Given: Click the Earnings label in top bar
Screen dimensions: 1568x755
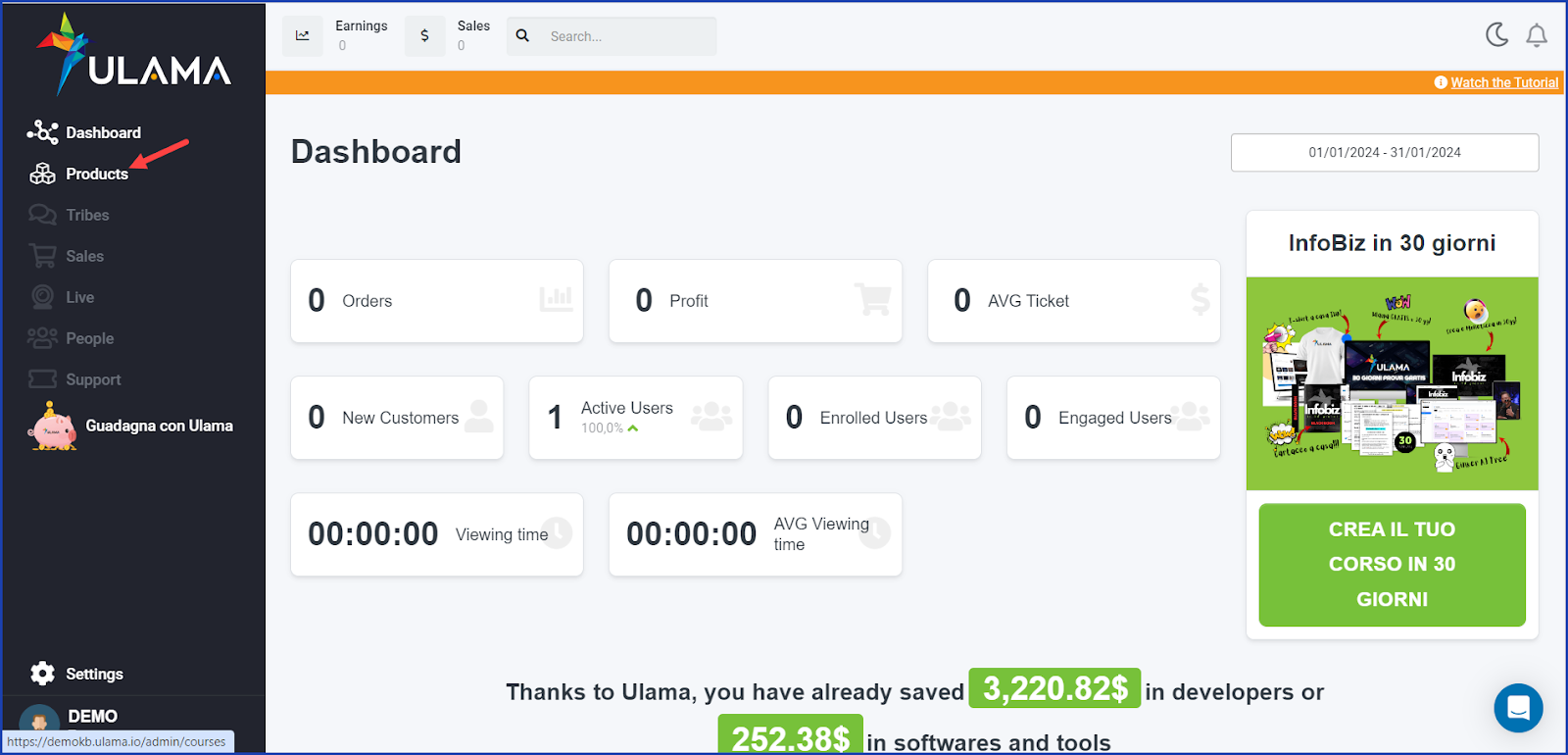Looking at the screenshot, I should coord(361,25).
